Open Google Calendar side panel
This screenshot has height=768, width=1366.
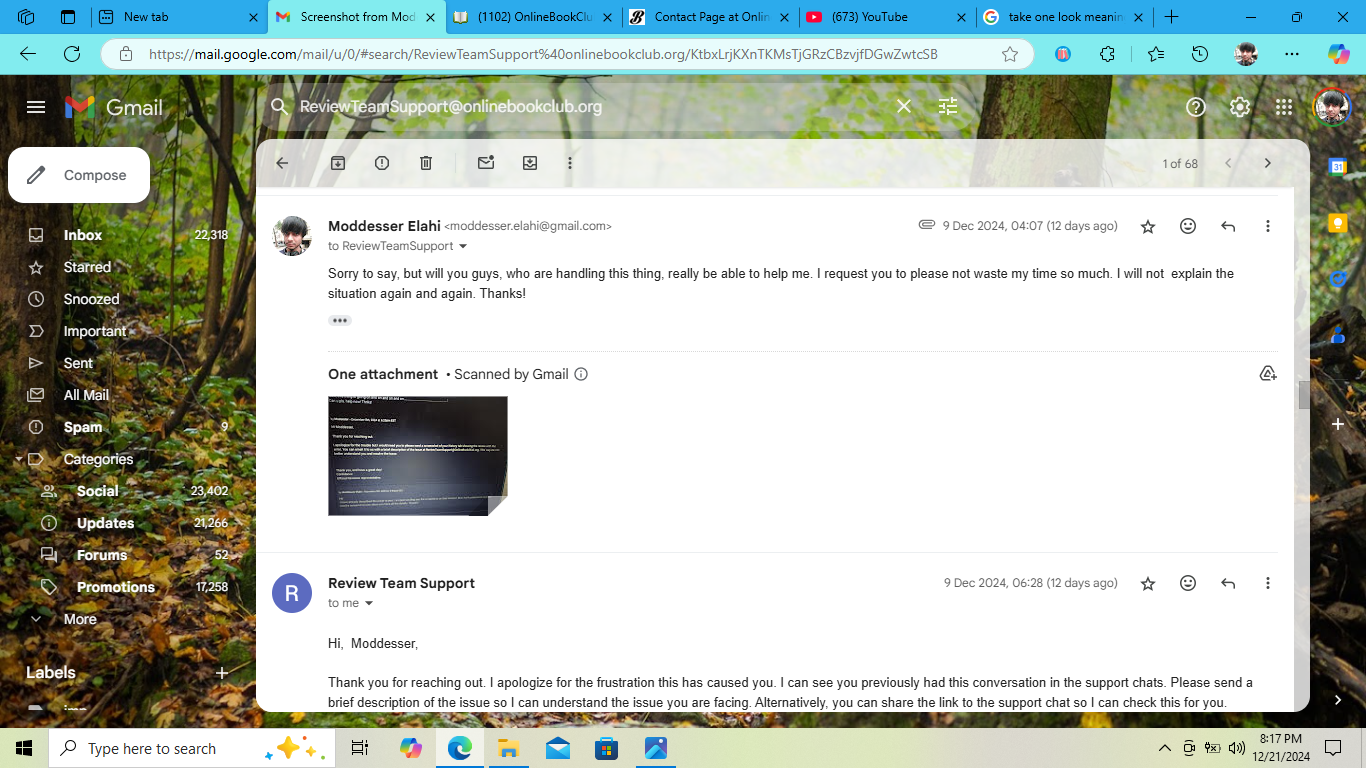[1338, 167]
